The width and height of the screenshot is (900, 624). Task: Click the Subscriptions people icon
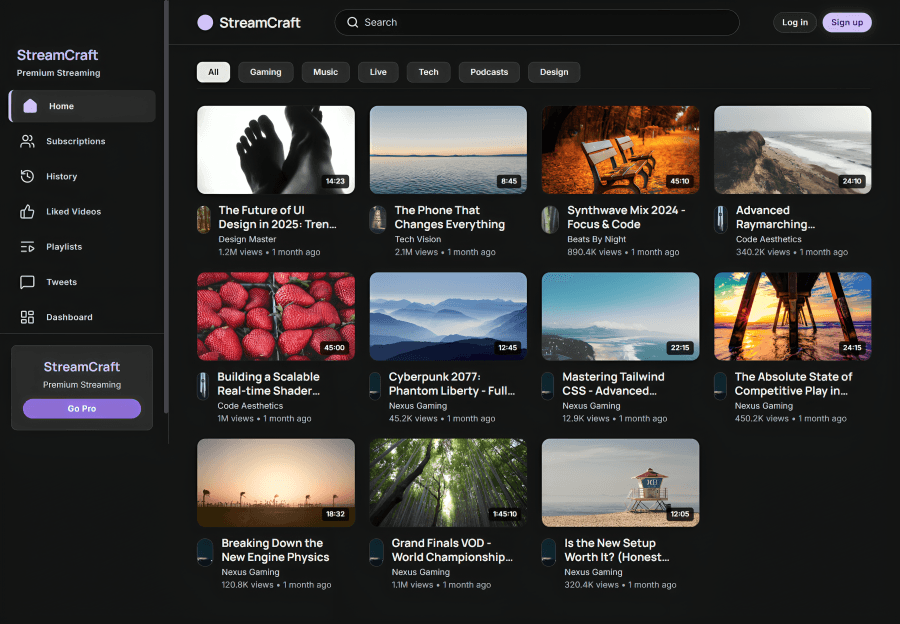click(x=27, y=141)
